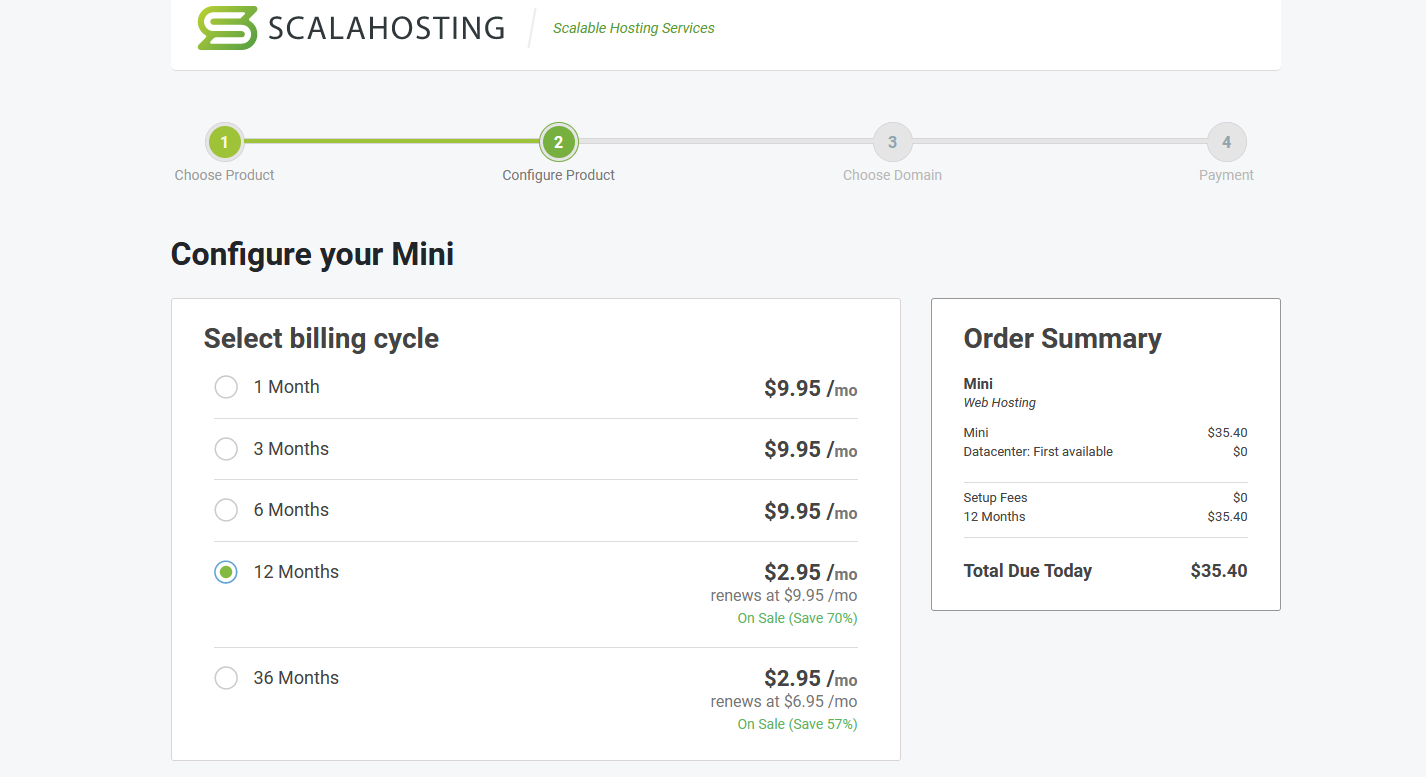Select the 12 Months radio button
This screenshot has width=1426, height=777.
[226, 572]
